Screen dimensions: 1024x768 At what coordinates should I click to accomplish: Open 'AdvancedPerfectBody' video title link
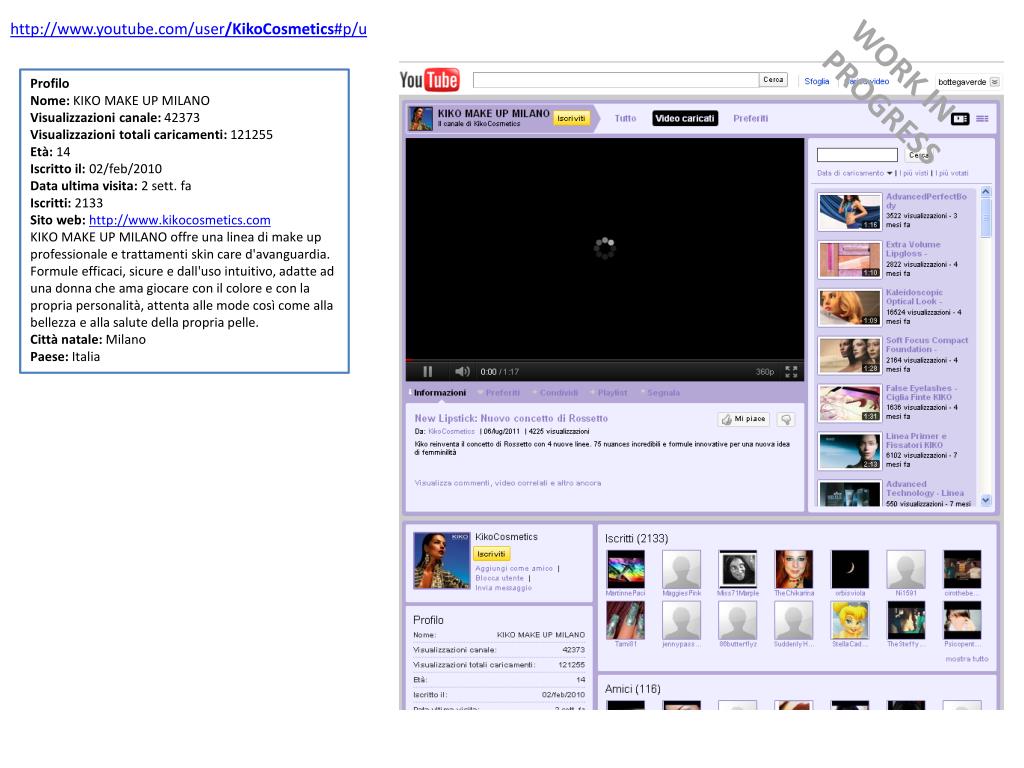click(926, 200)
